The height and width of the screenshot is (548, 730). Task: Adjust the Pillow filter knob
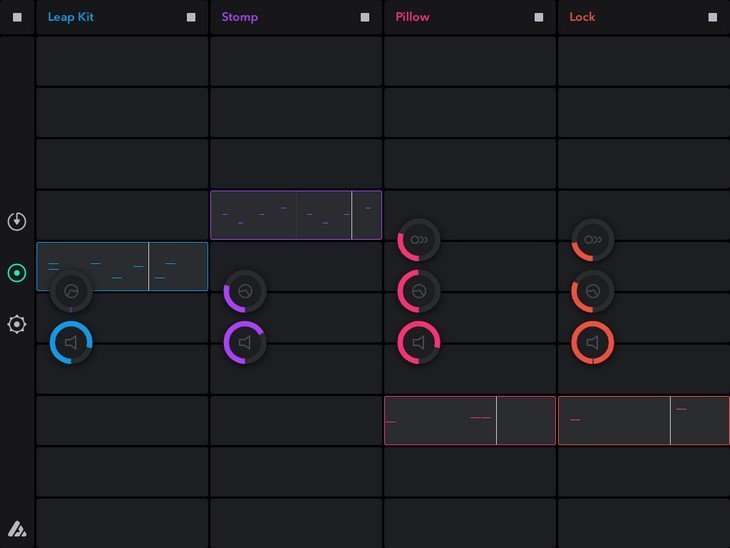click(419, 291)
